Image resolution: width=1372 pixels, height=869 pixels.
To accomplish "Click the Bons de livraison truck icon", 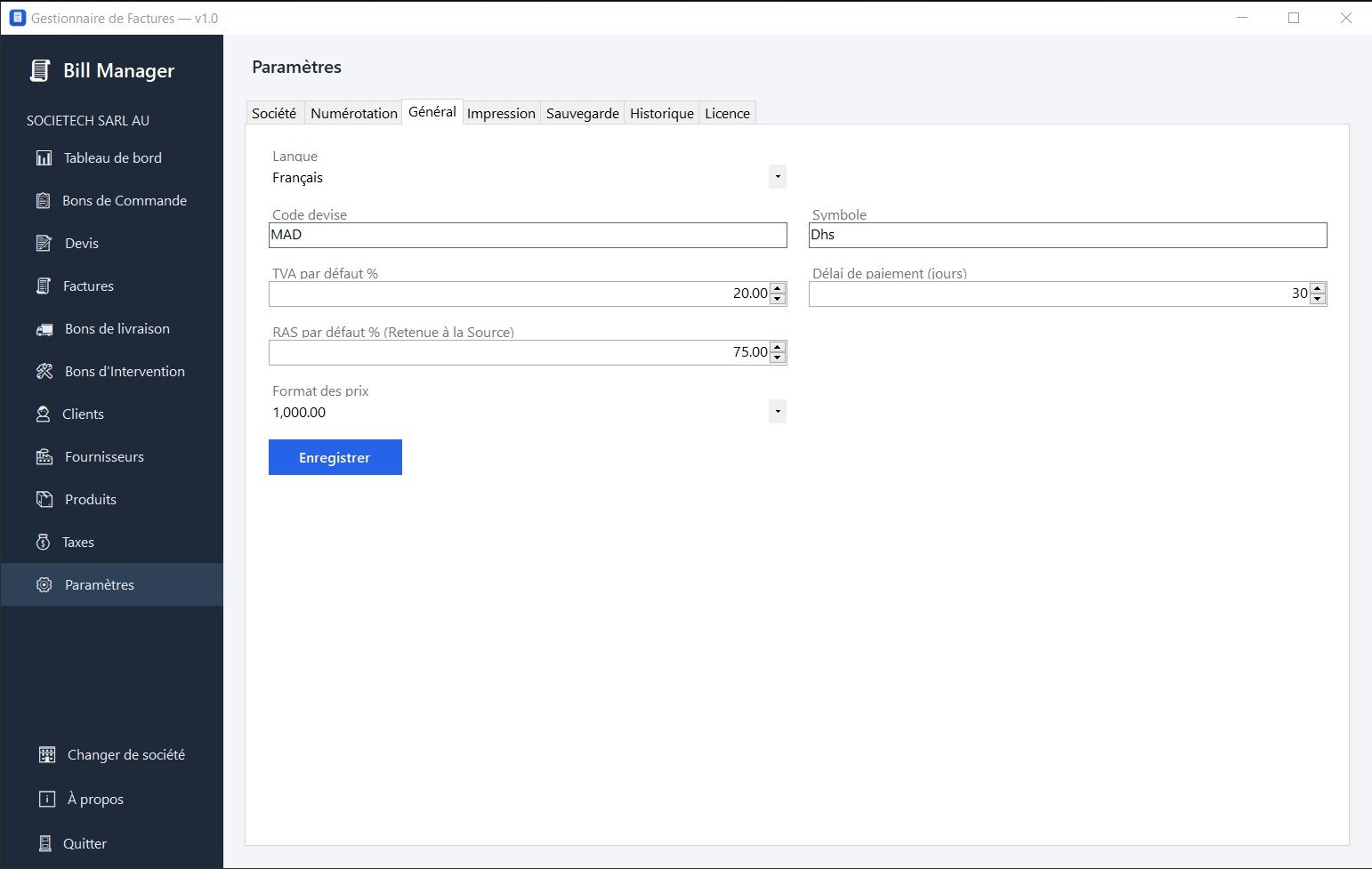I will pyautogui.click(x=44, y=329).
